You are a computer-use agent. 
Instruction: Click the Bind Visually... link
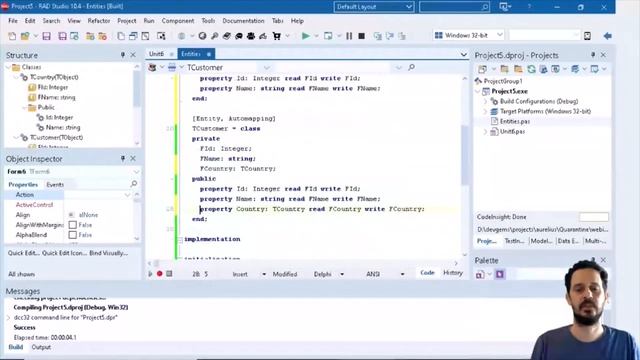click(109, 253)
